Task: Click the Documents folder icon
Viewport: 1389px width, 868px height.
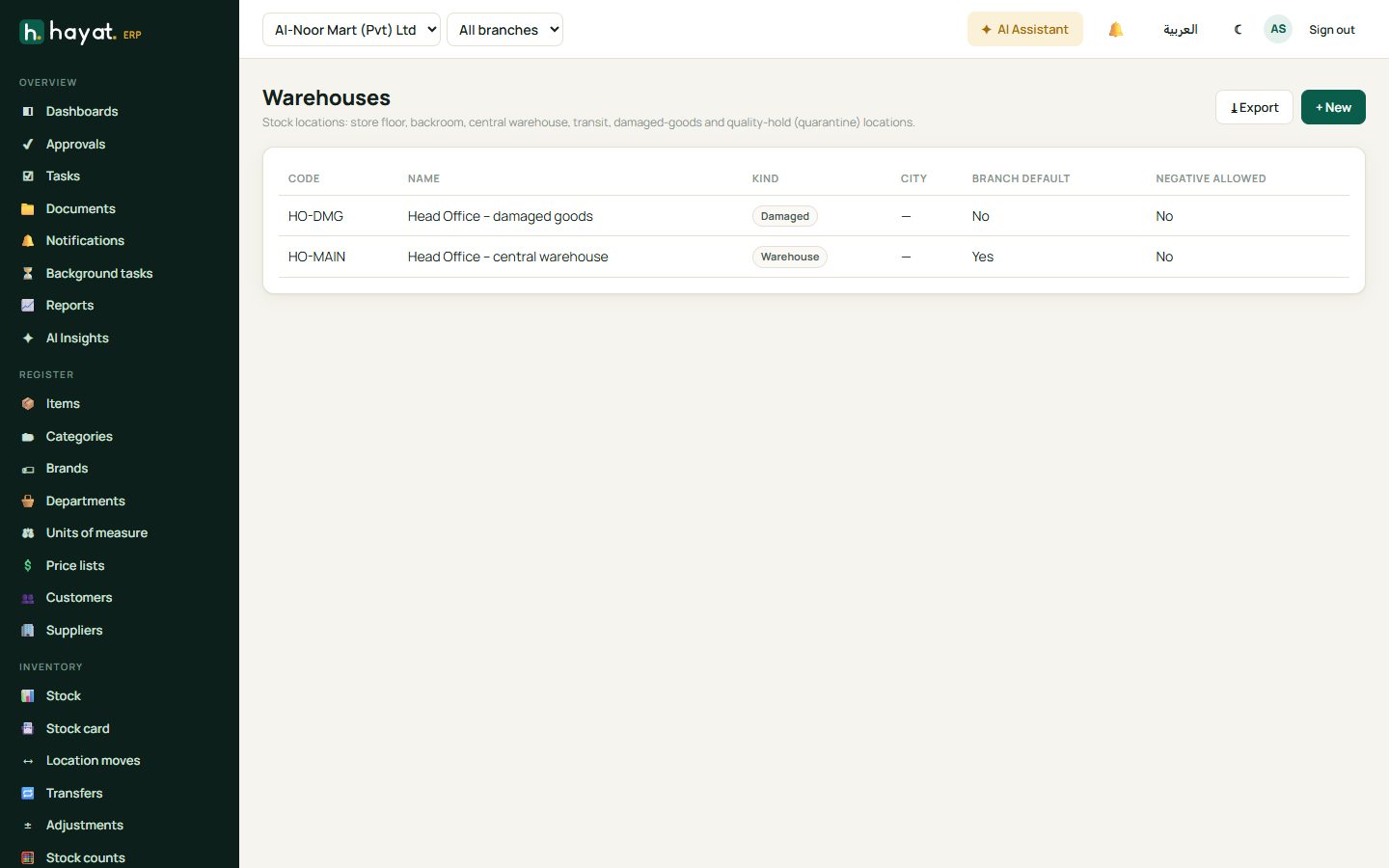Action: tap(28, 208)
